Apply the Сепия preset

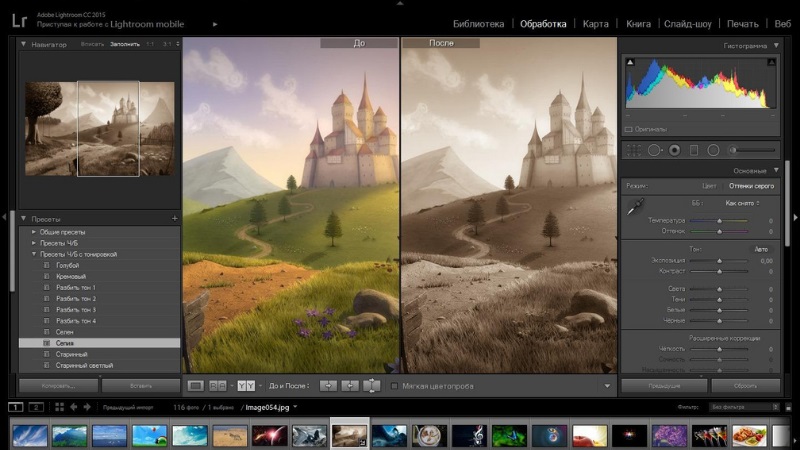pos(99,343)
